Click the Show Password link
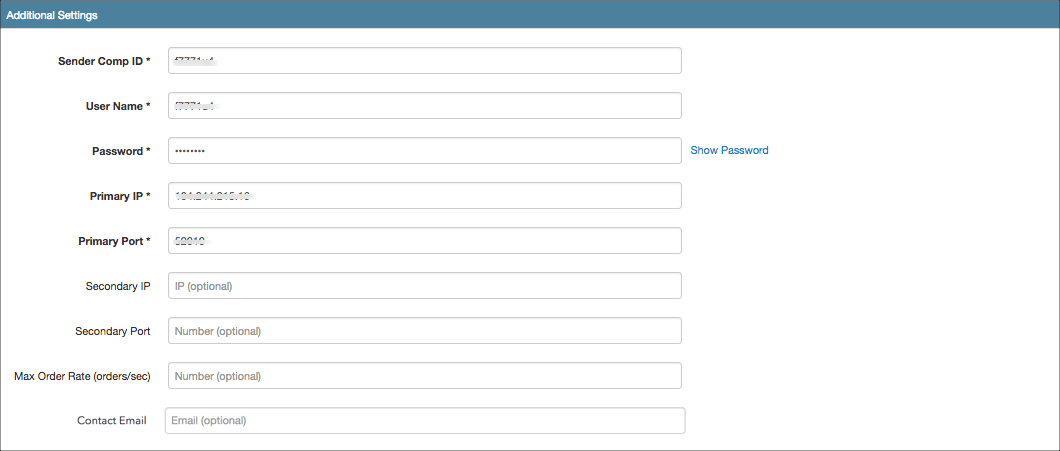Image resolution: width=1060 pixels, height=451 pixels. [729, 150]
